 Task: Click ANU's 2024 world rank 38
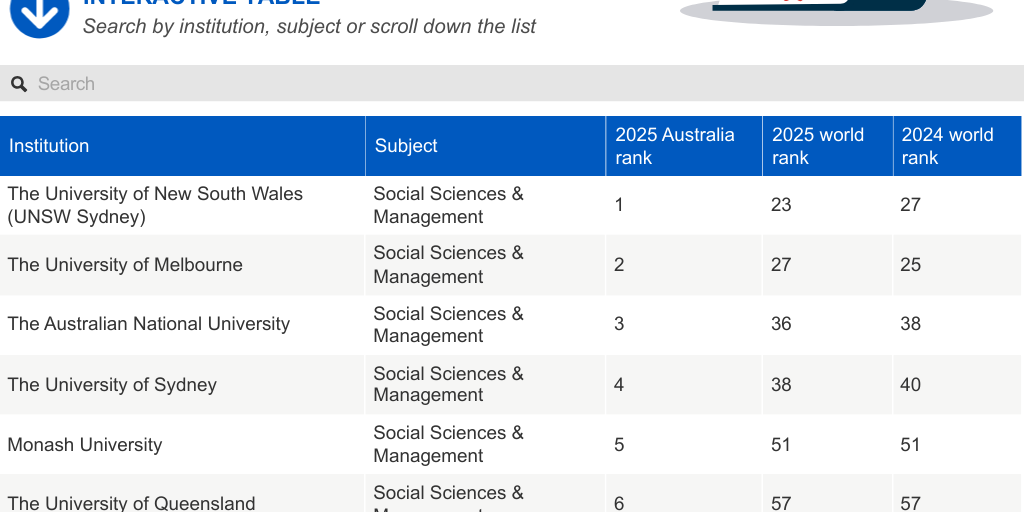pyautogui.click(x=910, y=325)
